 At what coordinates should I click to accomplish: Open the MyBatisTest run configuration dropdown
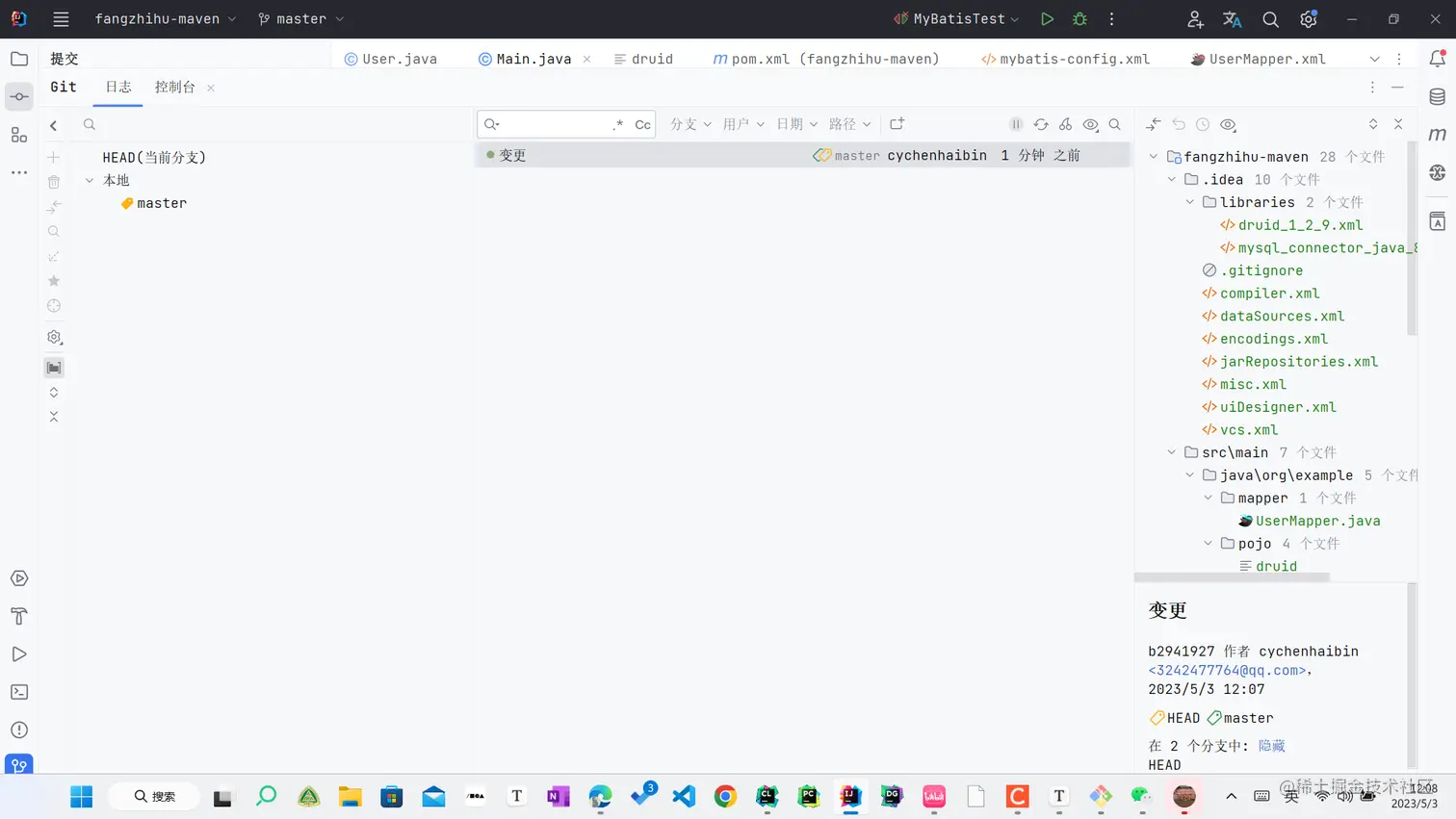(956, 18)
